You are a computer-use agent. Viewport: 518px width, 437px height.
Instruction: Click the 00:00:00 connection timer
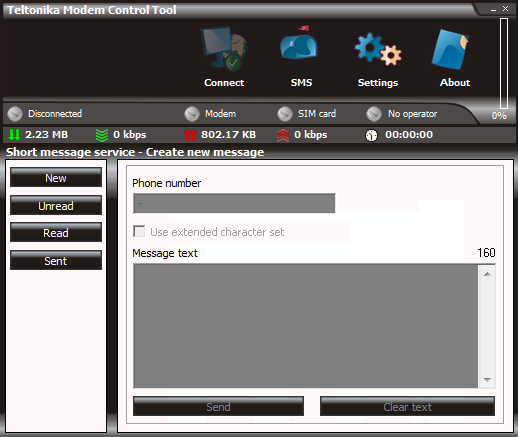pyautogui.click(x=409, y=135)
